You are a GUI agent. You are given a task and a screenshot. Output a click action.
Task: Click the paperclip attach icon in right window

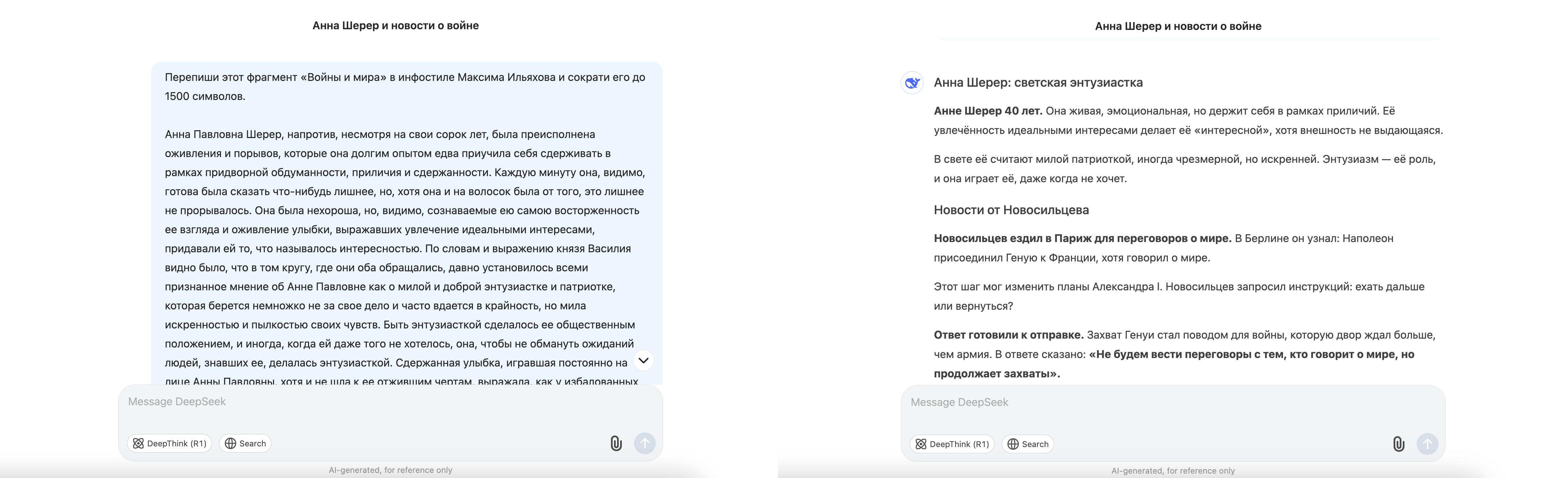(x=1399, y=444)
